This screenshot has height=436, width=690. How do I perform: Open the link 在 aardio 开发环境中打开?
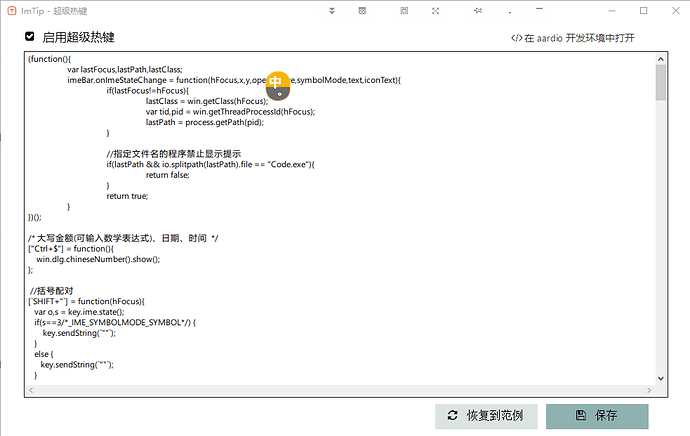(573, 38)
